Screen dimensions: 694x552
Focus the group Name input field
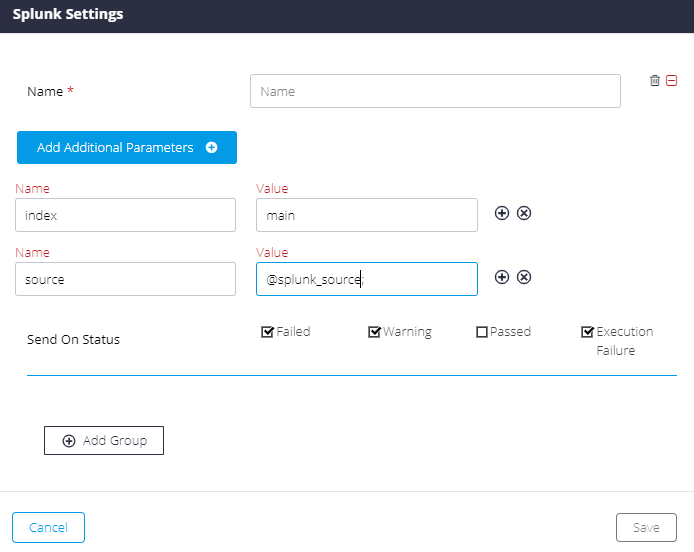[435, 91]
